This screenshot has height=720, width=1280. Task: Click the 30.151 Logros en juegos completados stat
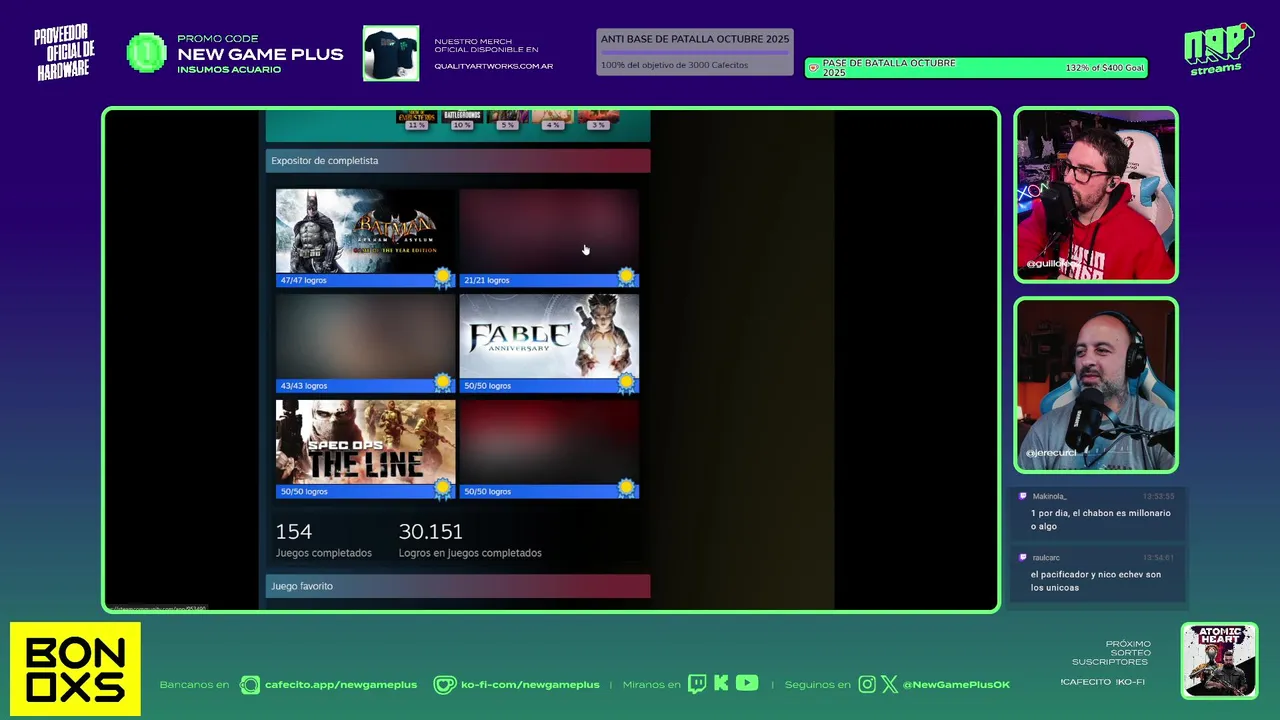click(x=470, y=540)
